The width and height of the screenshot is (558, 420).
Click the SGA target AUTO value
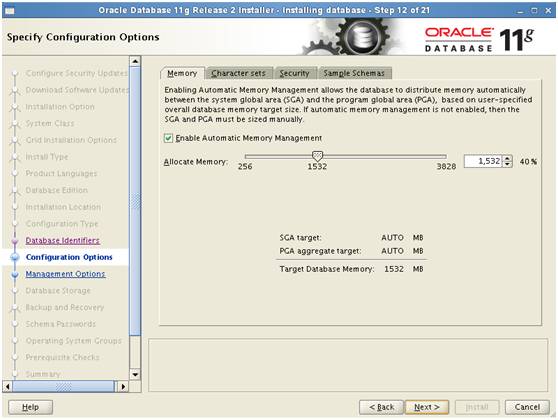tap(393, 237)
